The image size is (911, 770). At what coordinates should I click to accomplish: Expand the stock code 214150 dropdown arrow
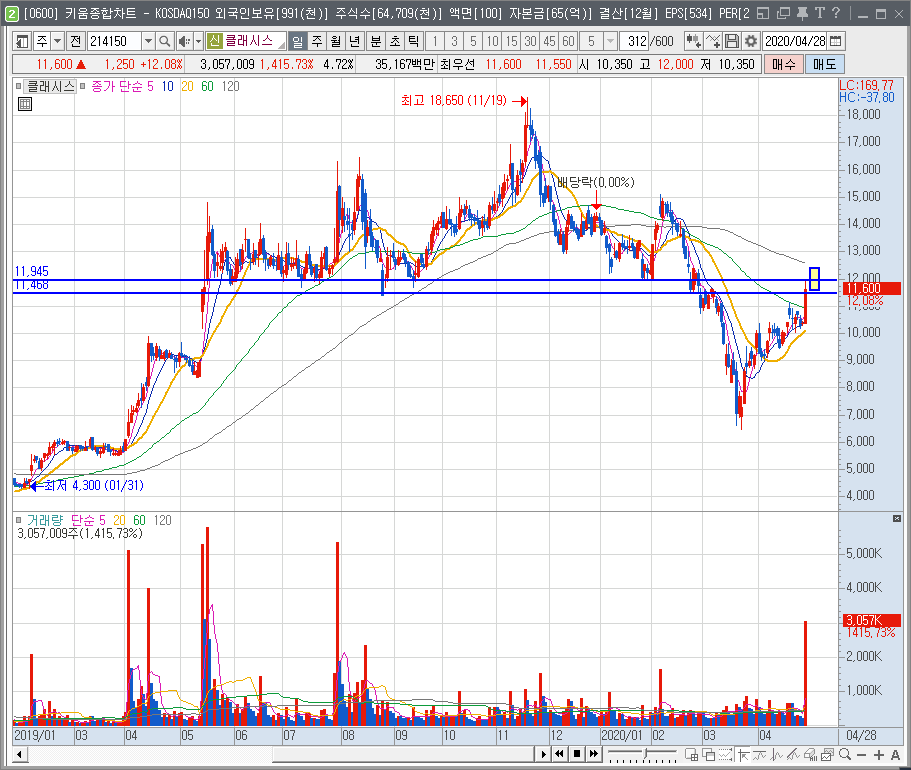click(148, 41)
